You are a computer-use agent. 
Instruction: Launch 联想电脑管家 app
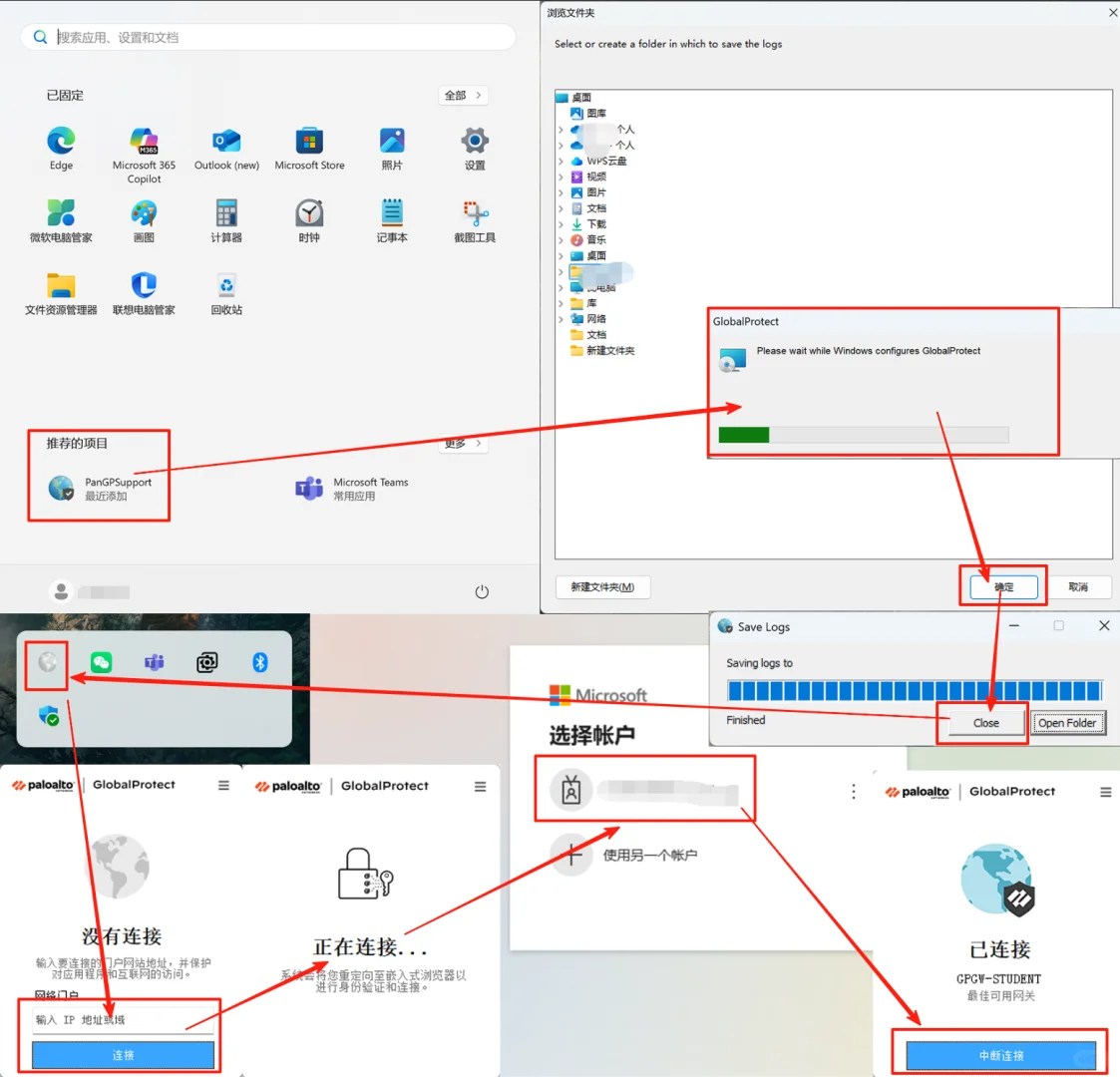[x=144, y=292]
